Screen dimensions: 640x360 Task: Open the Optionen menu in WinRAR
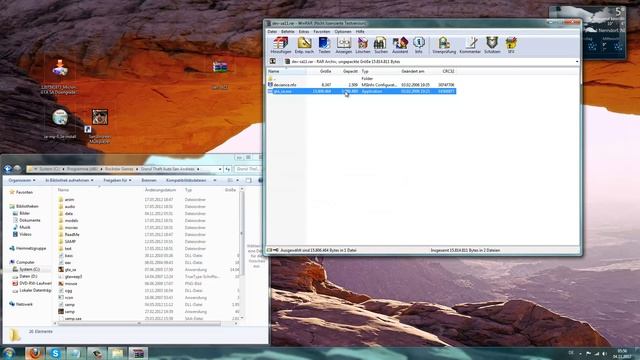[x=343, y=32]
